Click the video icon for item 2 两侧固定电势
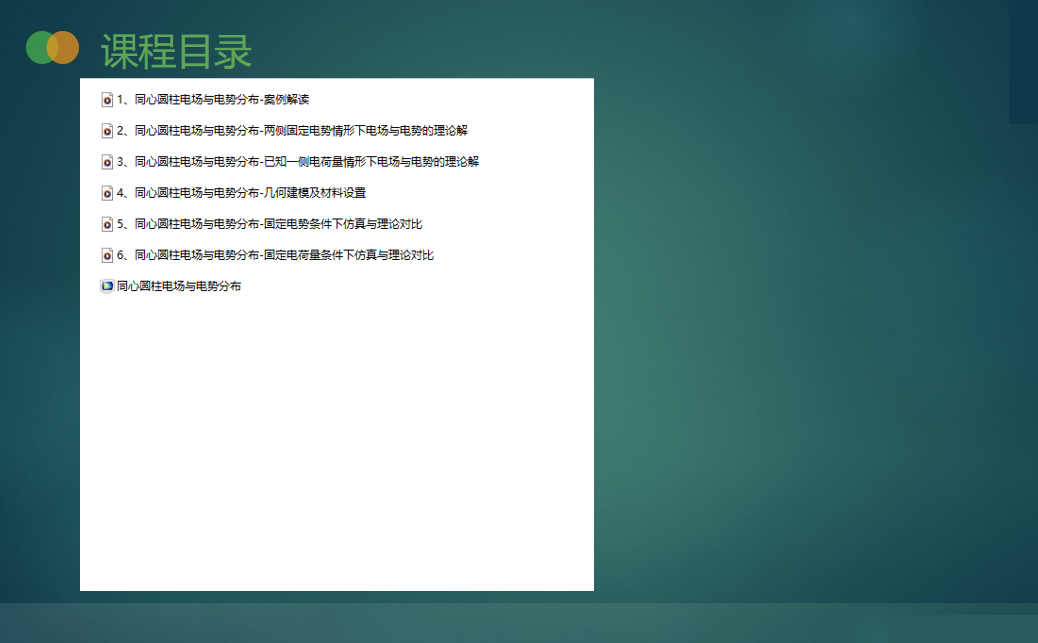The width and height of the screenshot is (1038, 643). (x=107, y=130)
